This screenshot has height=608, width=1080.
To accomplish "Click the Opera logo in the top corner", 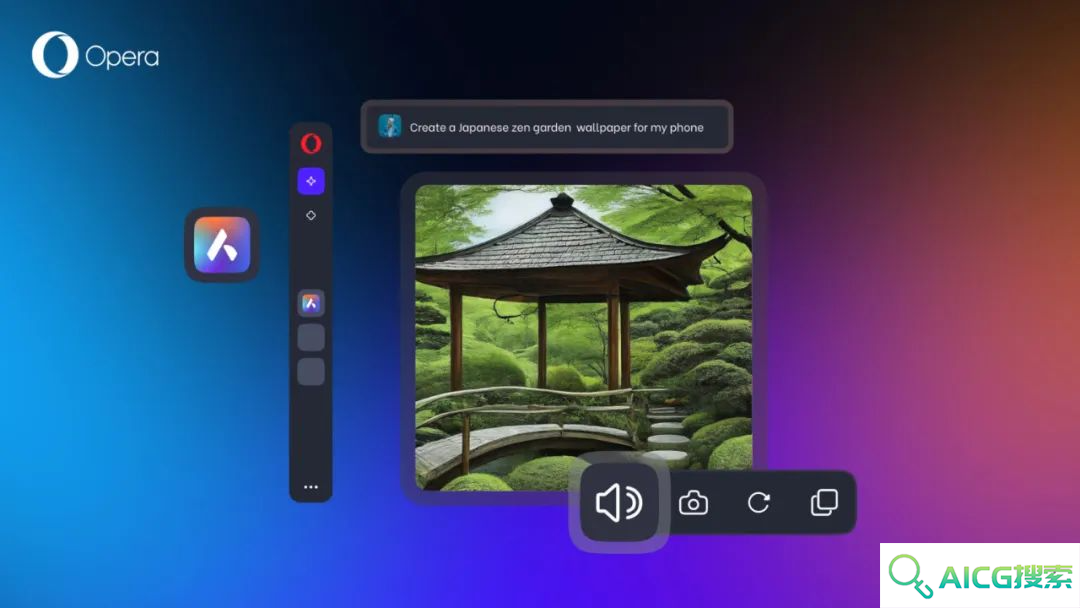I will point(95,55).
